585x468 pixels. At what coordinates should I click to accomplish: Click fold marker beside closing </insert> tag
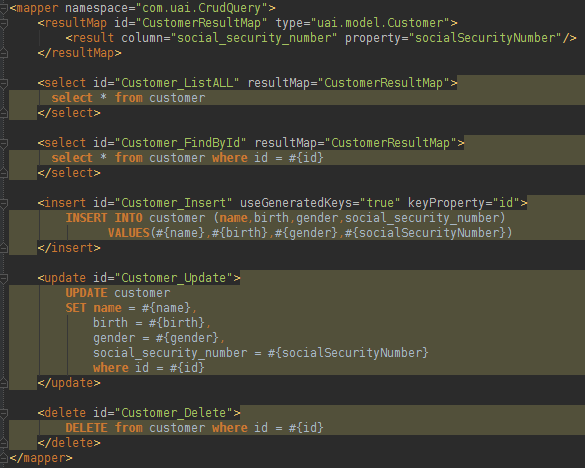[x=4, y=248]
